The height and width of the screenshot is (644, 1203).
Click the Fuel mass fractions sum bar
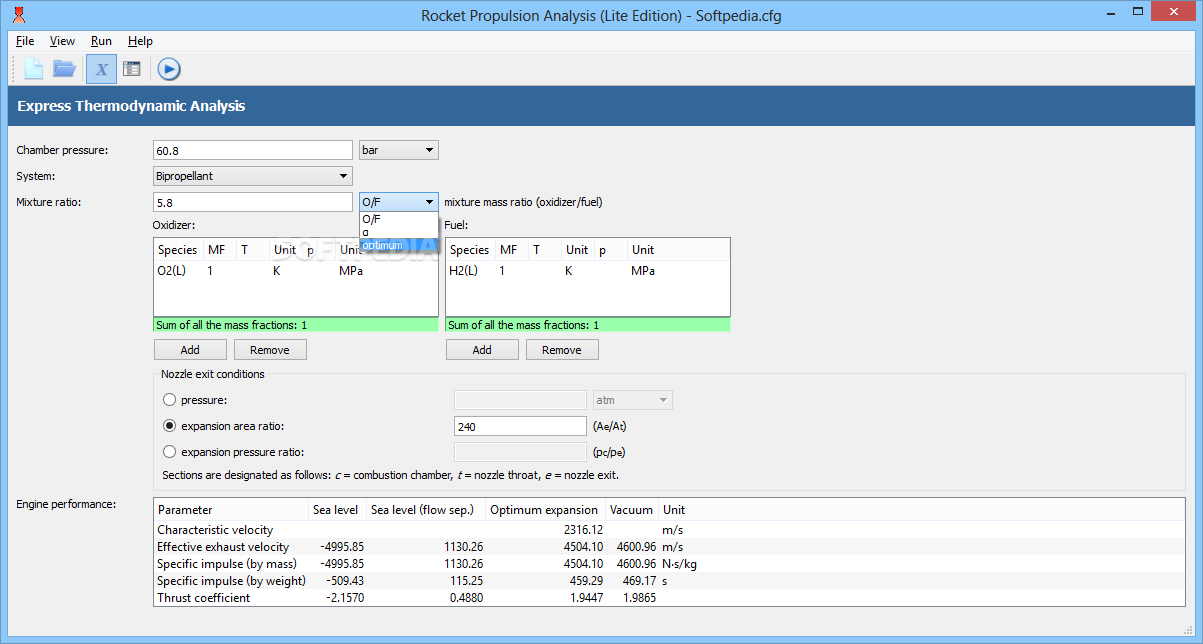587,325
